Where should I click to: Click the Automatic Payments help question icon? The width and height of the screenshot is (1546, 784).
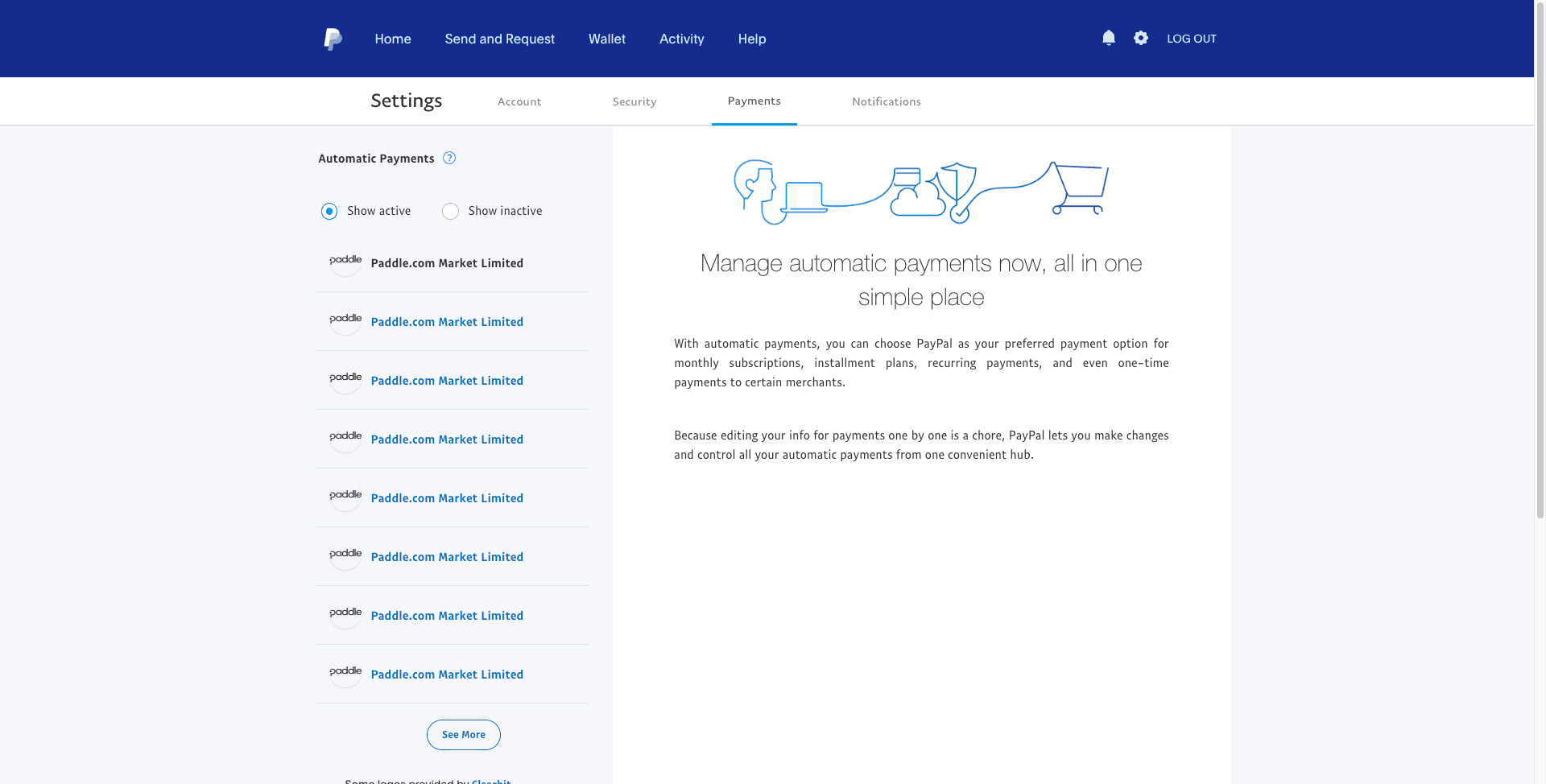(x=449, y=158)
